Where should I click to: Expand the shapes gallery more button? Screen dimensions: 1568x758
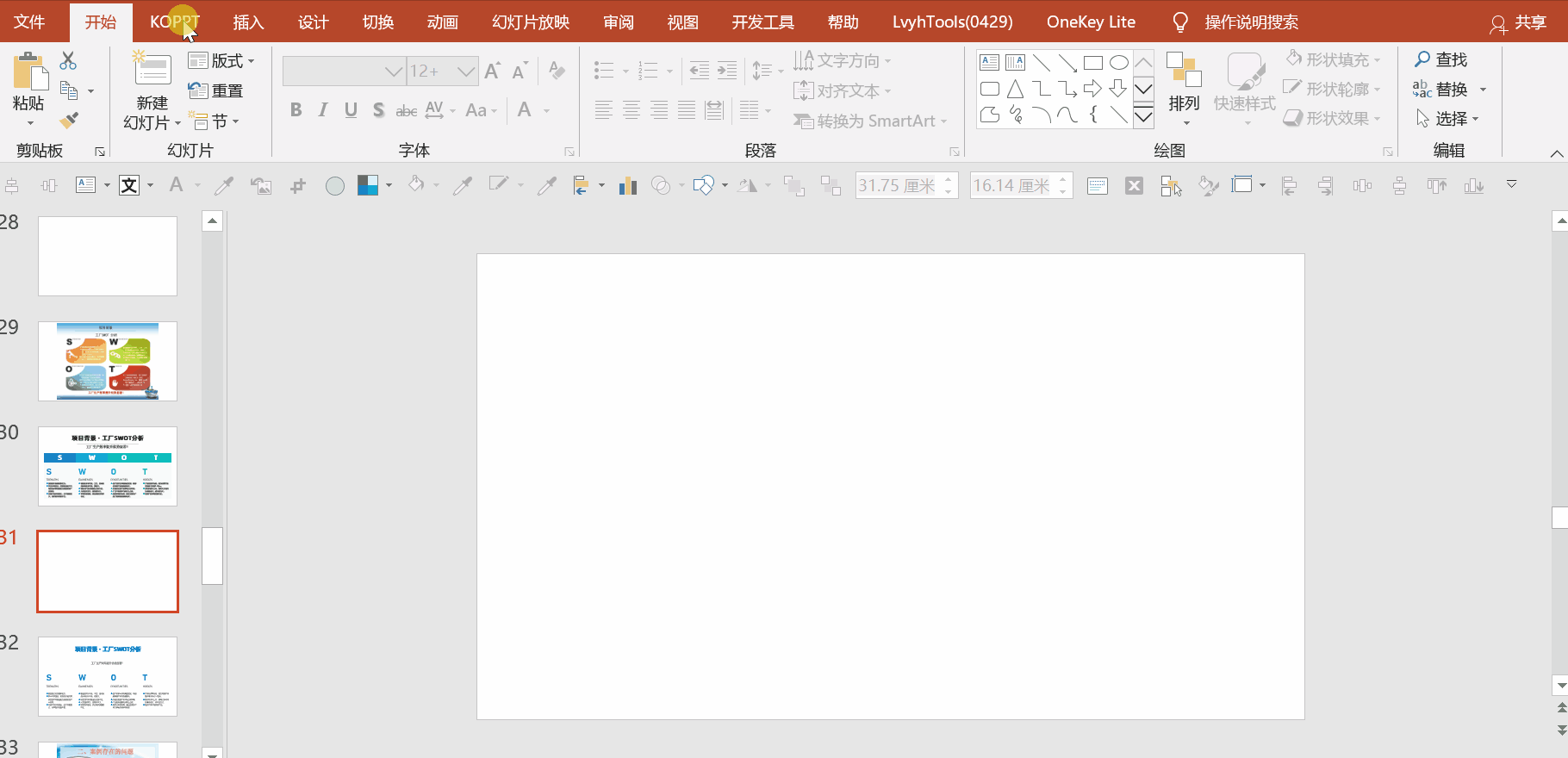(1143, 115)
